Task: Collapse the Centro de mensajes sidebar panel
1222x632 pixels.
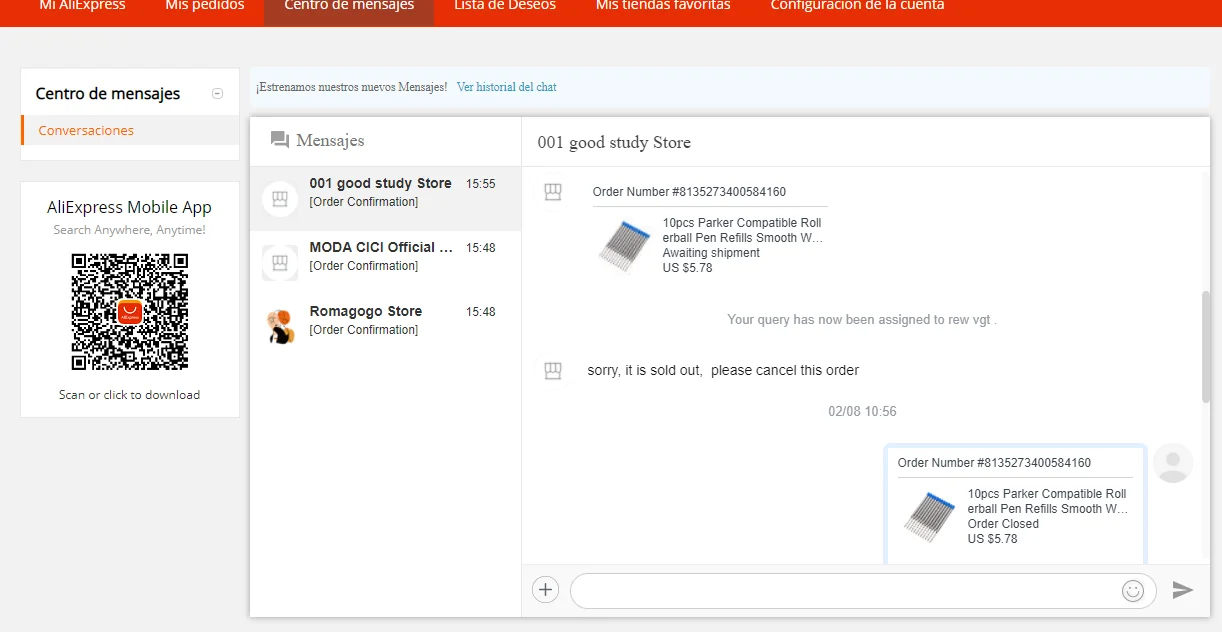Action: (217, 94)
